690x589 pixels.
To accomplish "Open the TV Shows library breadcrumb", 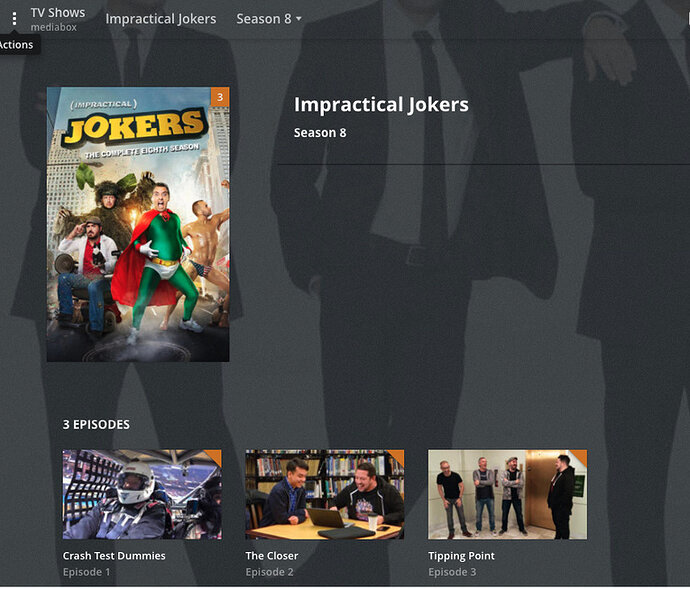I will (x=58, y=13).
